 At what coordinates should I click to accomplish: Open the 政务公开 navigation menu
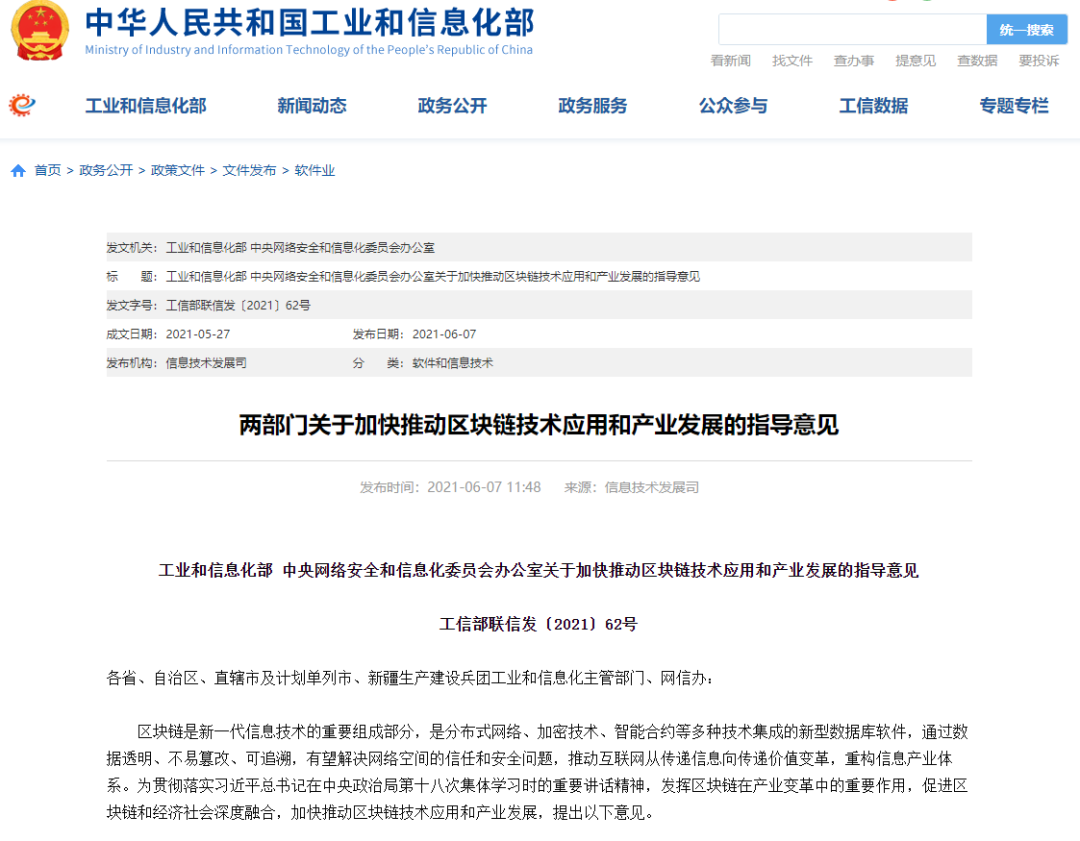pos(451,104)
